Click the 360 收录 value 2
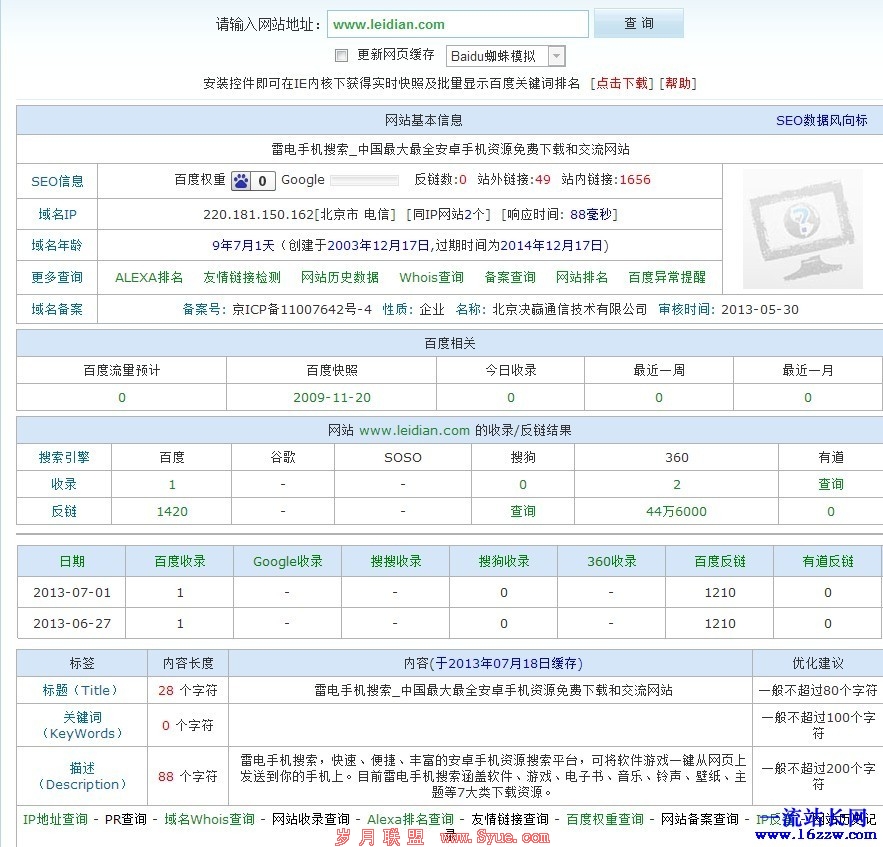Image resolution: width=883 pixels, height=847 pixels. tap(676, 484)
